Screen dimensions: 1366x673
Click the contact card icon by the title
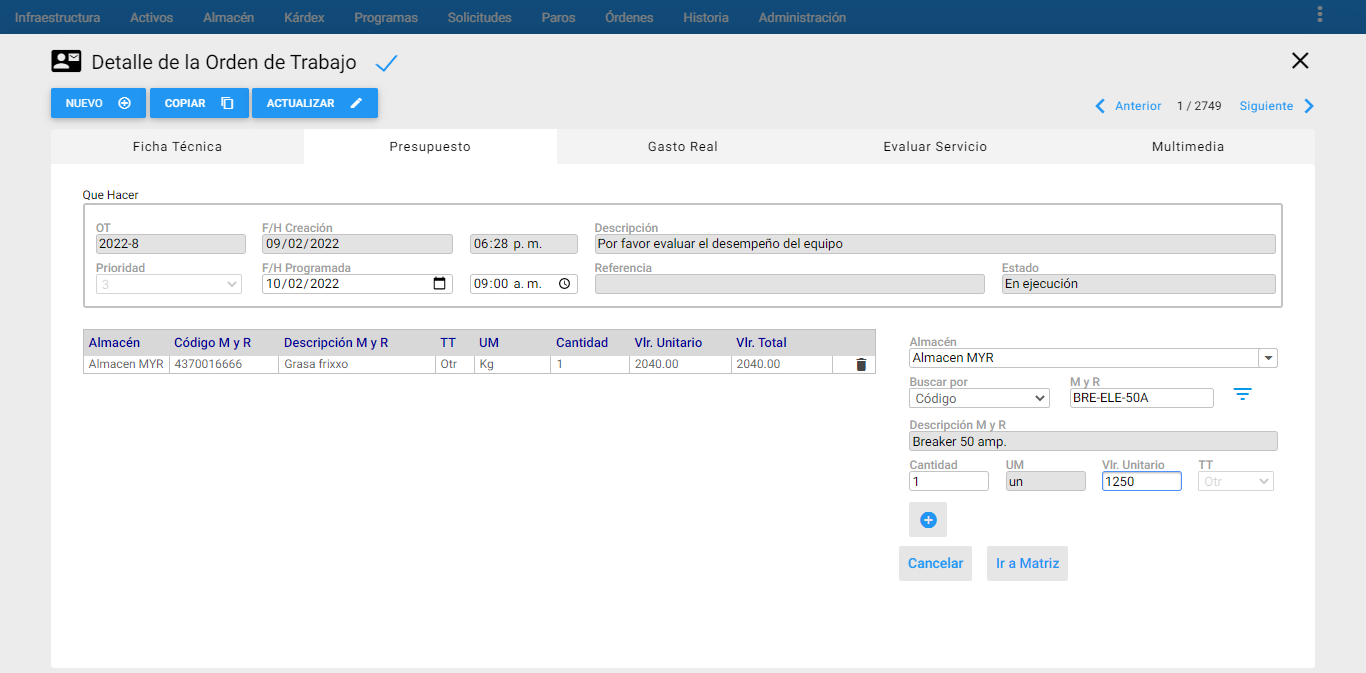click(x=66, y=61)
